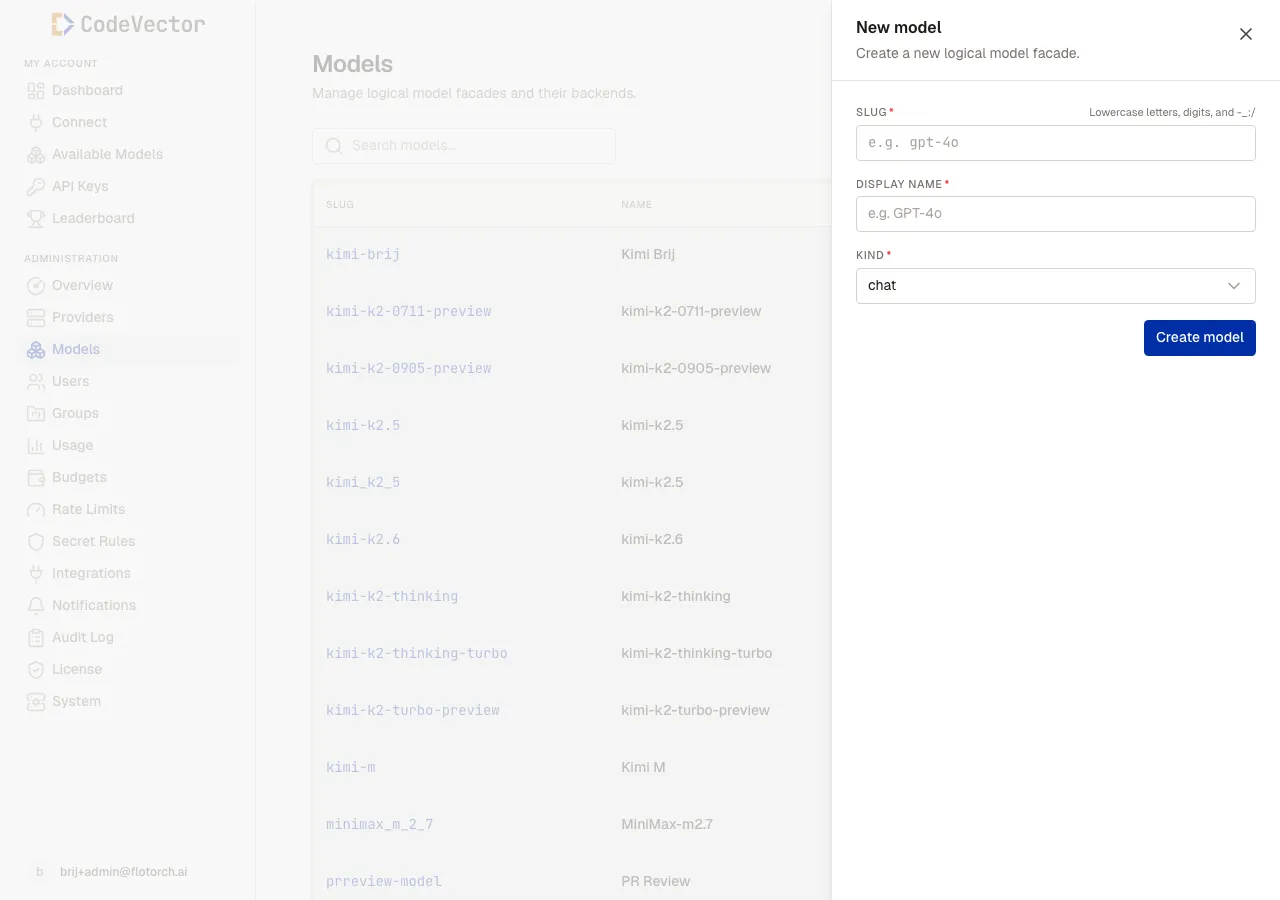Viewport: 1280px width, 900px height.
Task: Click the Integrations plug icon
Action: [36, 573]
